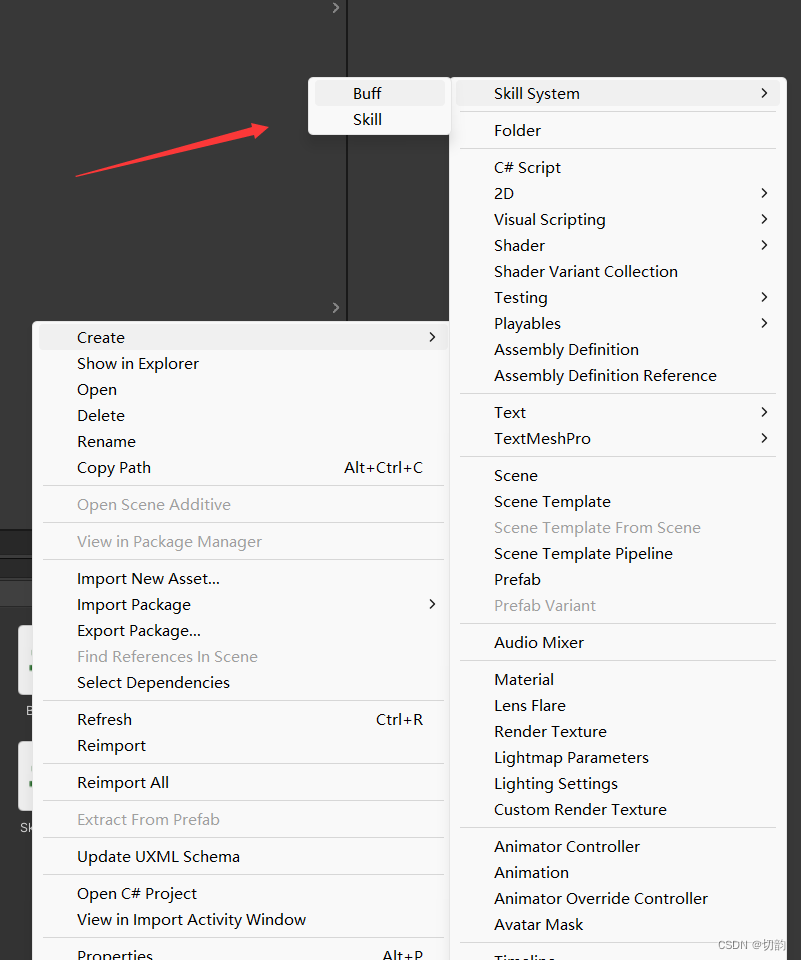
Task: Create a new Scene asset
Action: (x=618, y=476)
